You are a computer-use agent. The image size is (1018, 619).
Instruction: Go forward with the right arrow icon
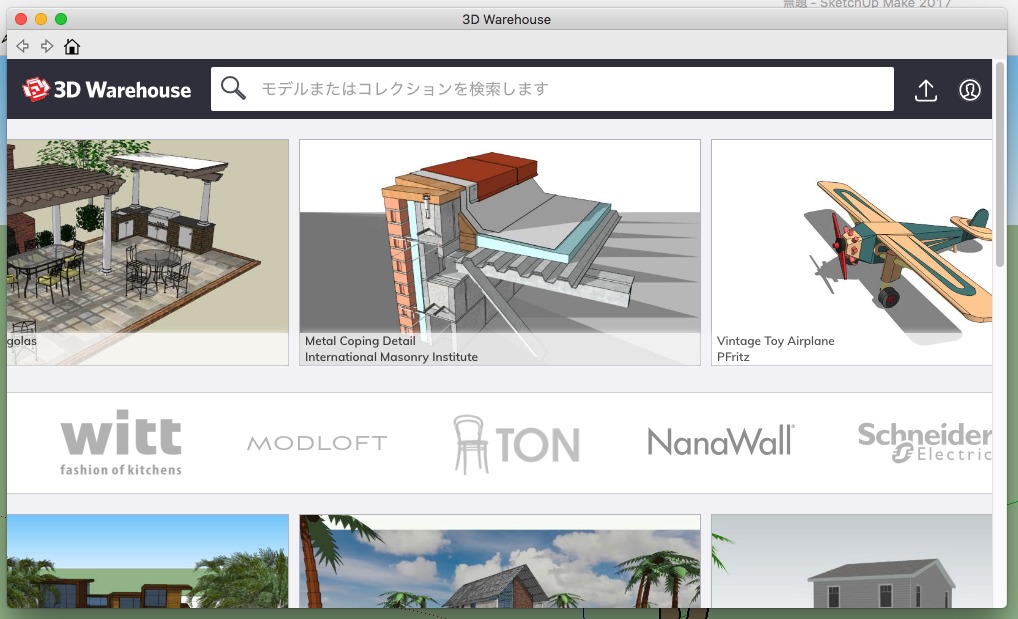pyautogui.click(x=47, y=46)
